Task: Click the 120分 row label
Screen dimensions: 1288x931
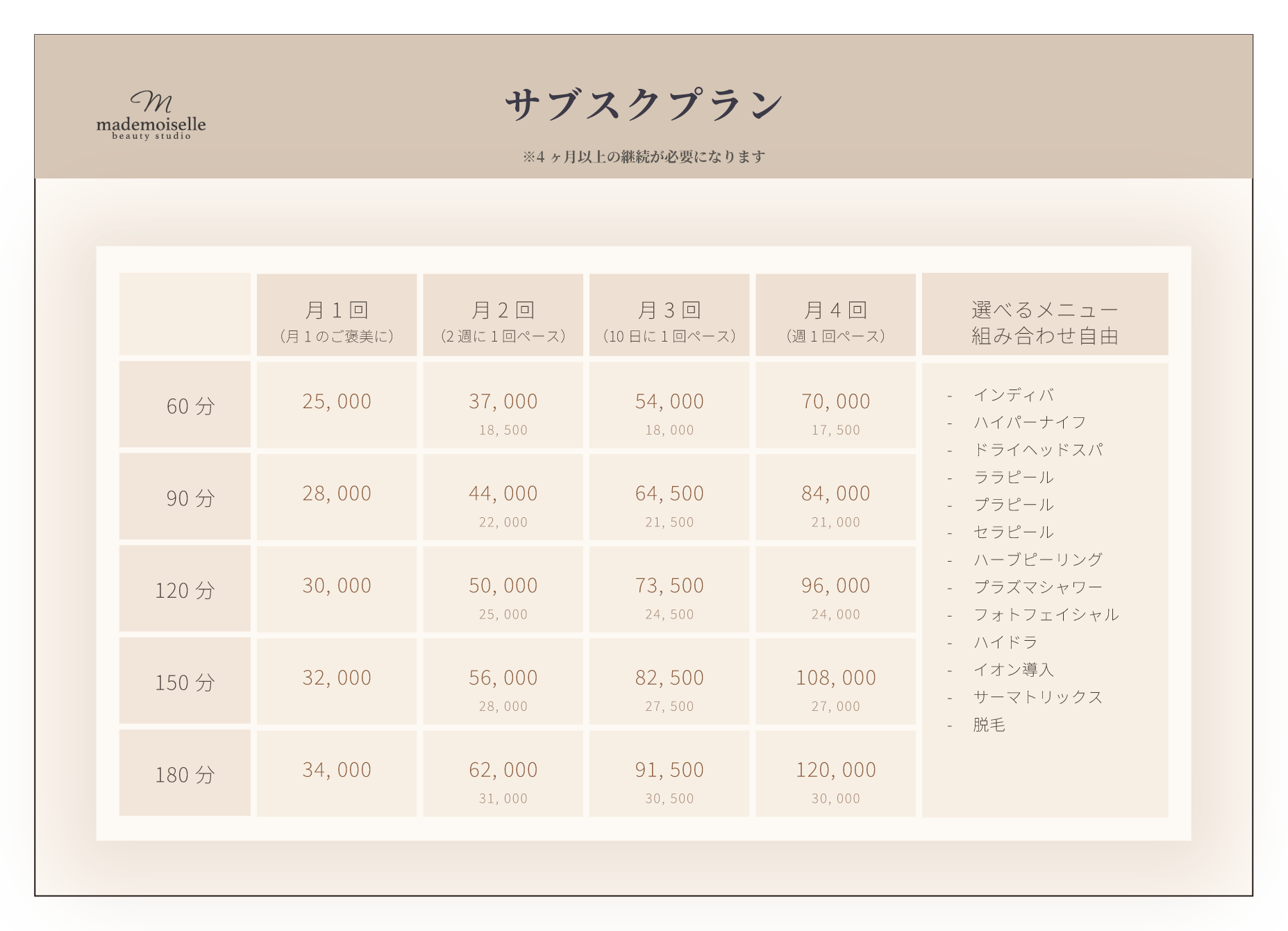Action: click(x=185, y=590)
